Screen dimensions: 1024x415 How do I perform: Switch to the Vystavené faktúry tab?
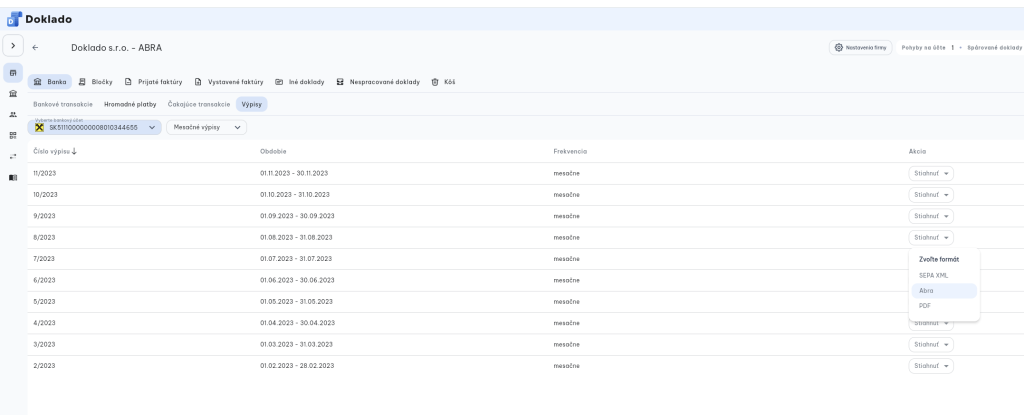tap(229, 82)
